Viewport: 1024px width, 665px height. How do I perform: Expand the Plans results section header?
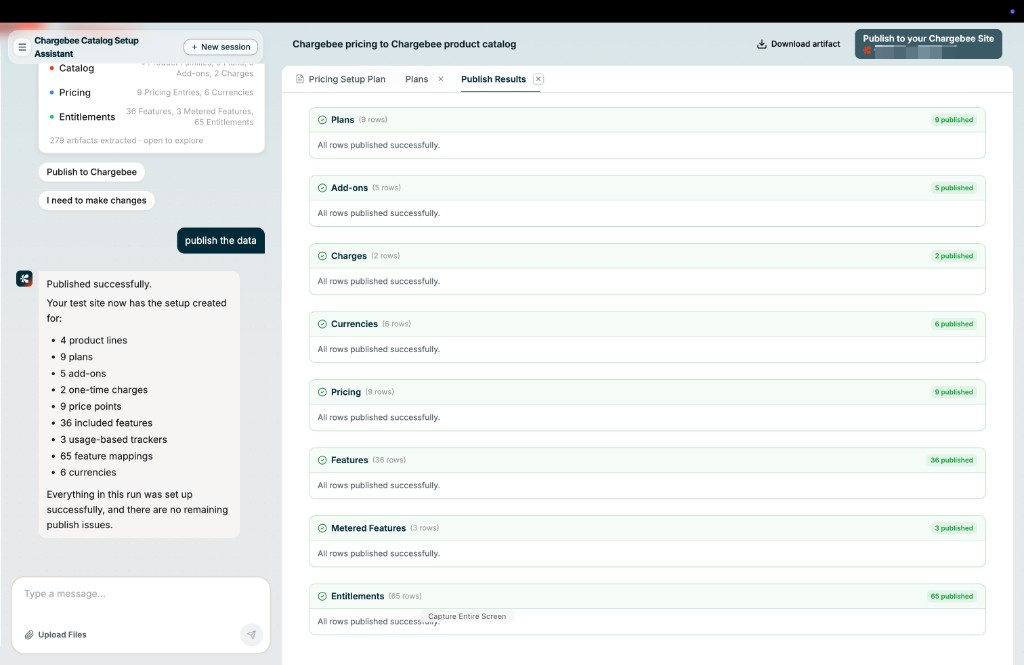pos(647,120)
